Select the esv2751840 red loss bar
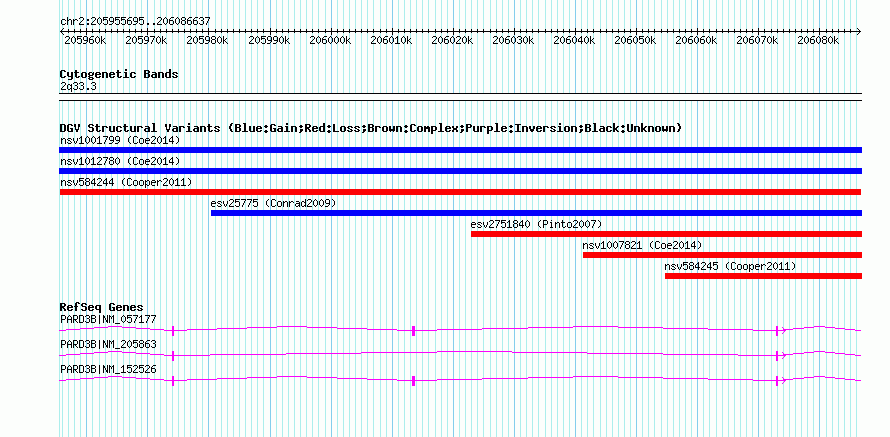 point(666,234)
